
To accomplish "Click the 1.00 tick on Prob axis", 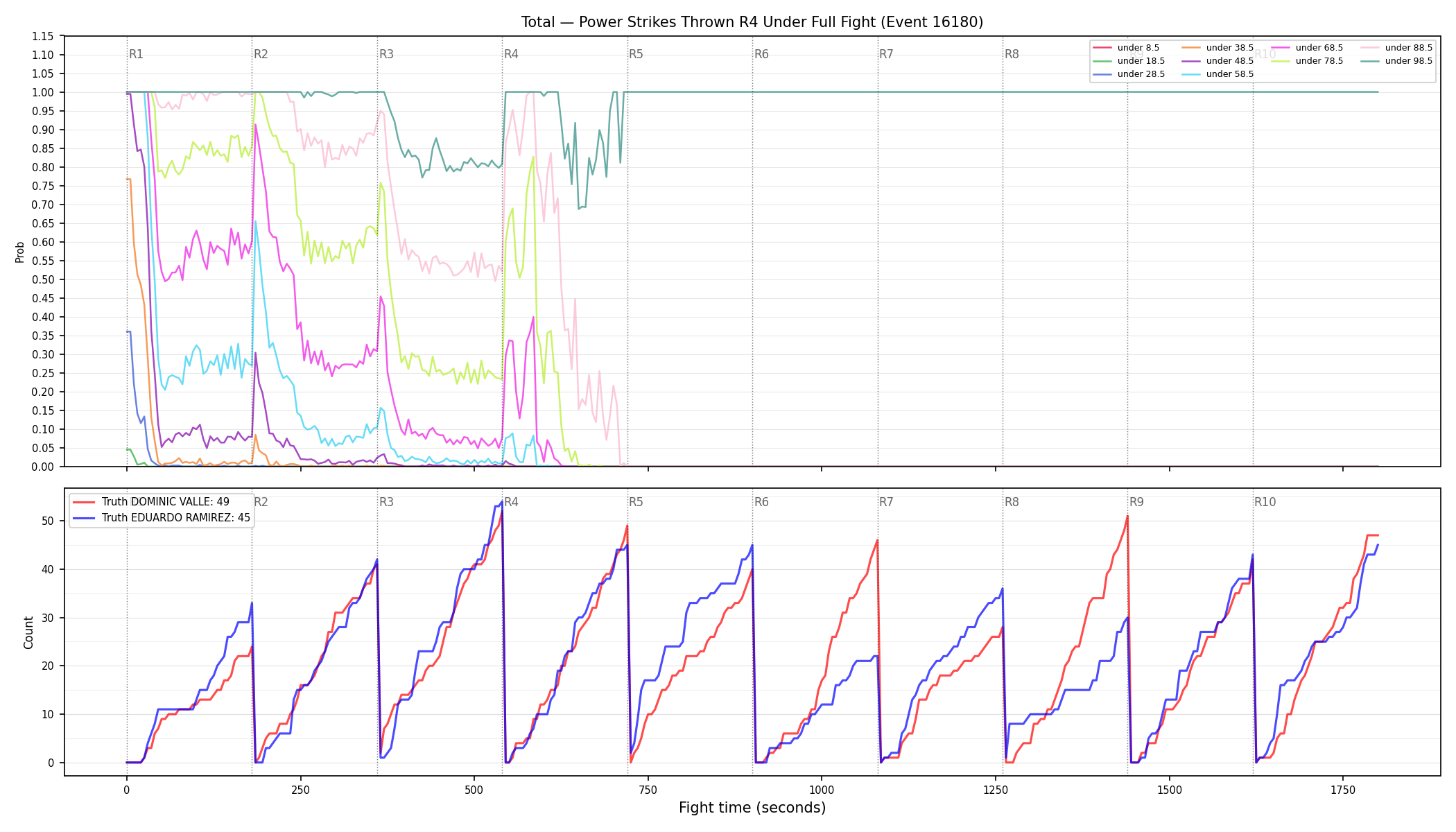I will click(x=43, y=92).
